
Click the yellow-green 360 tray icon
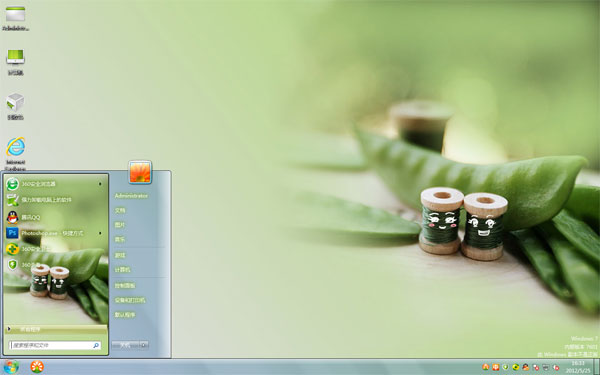point(516,367)
